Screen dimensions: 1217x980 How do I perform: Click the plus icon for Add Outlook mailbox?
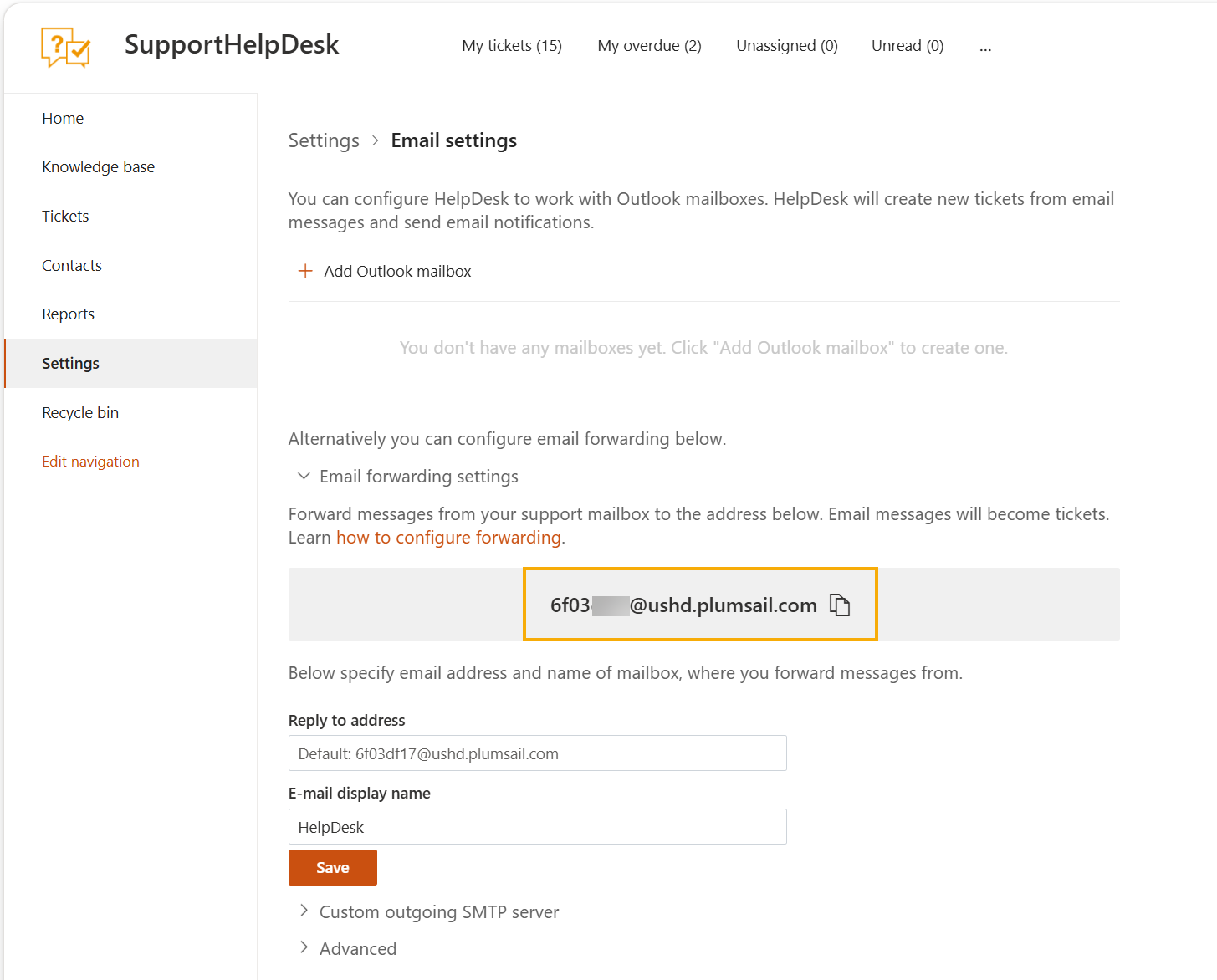(x=305, y=271)
